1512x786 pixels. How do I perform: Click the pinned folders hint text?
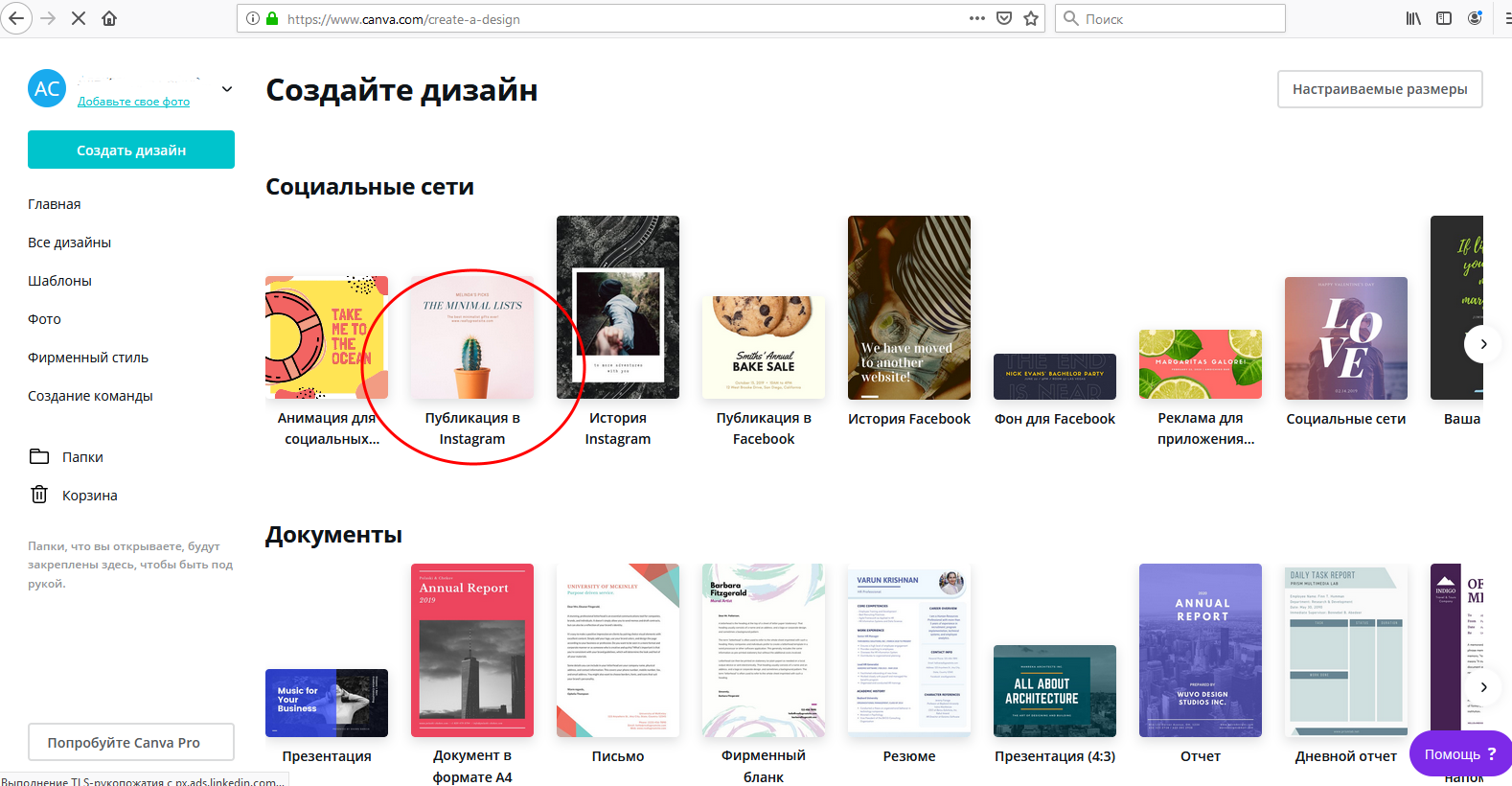[130, 565]
